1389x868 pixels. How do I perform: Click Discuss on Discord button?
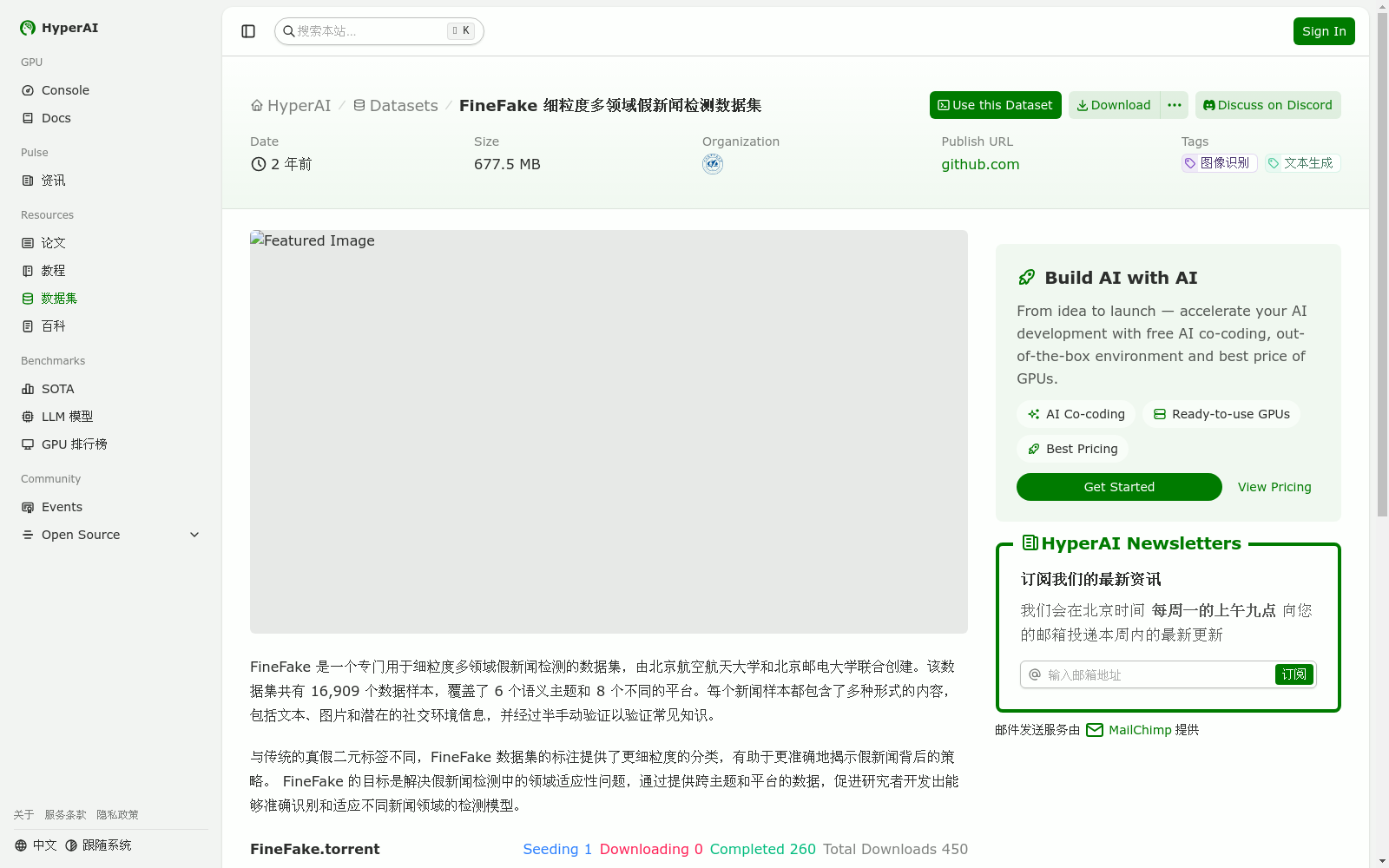click(1267, 105)
